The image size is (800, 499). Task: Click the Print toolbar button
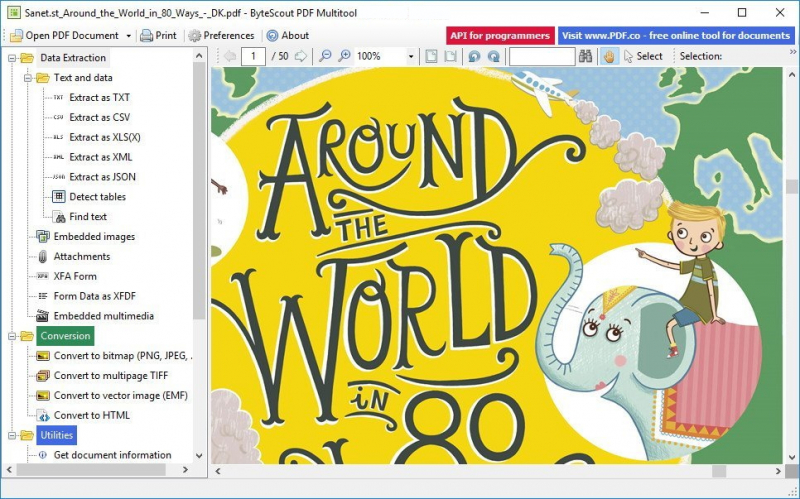(159, 35)
